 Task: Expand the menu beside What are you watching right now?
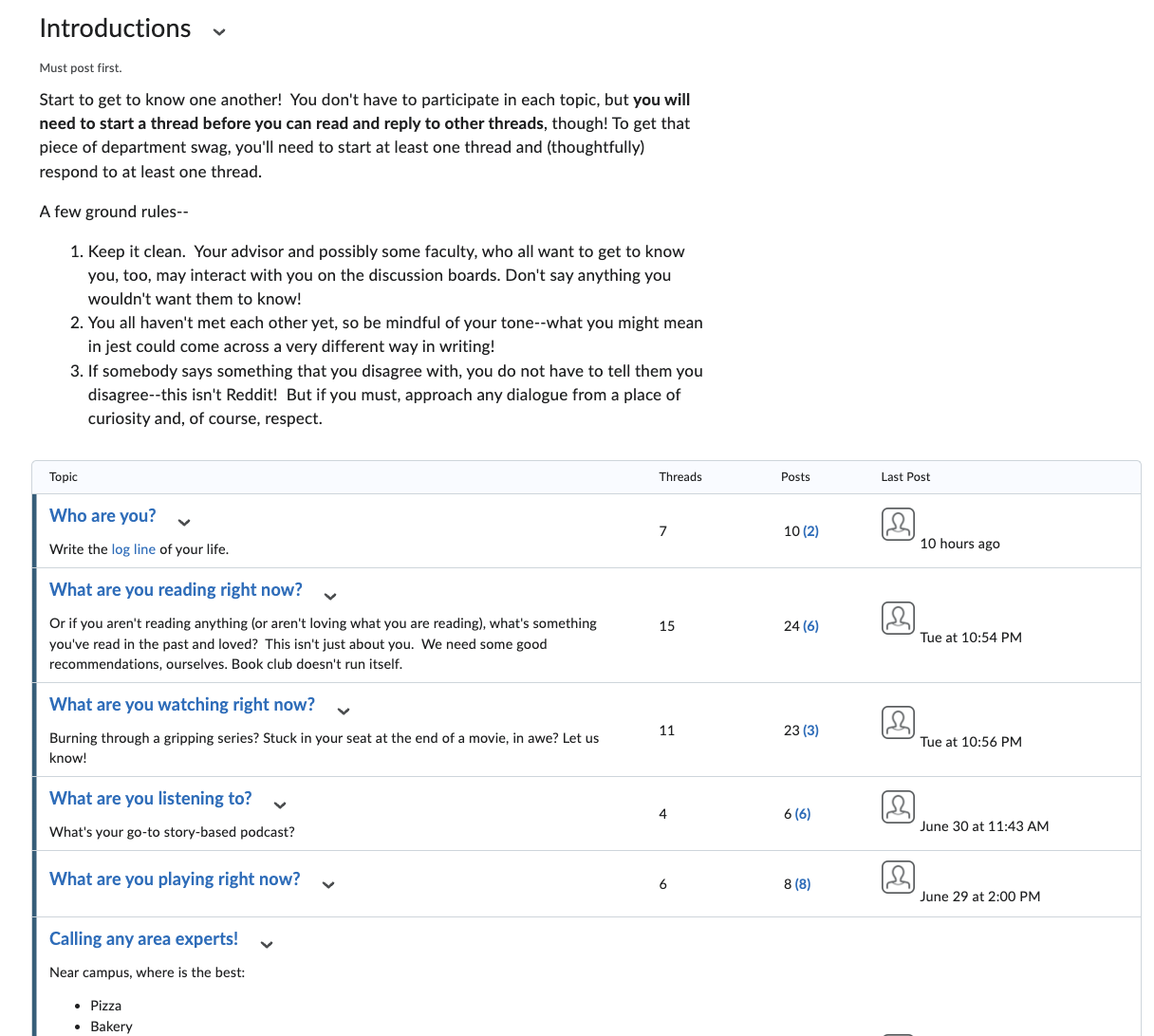344,711
